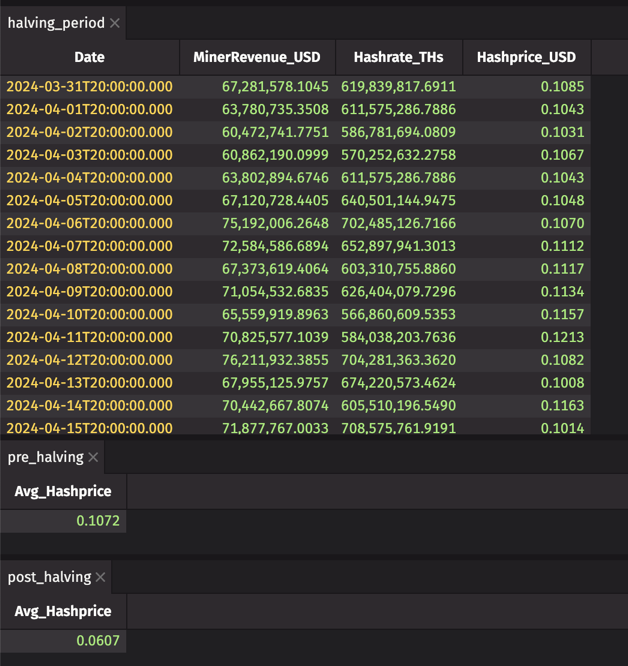Click Avg_Hashprice header in post_halving table
Viewport: 628px width, 666px height.
[63, 611]
